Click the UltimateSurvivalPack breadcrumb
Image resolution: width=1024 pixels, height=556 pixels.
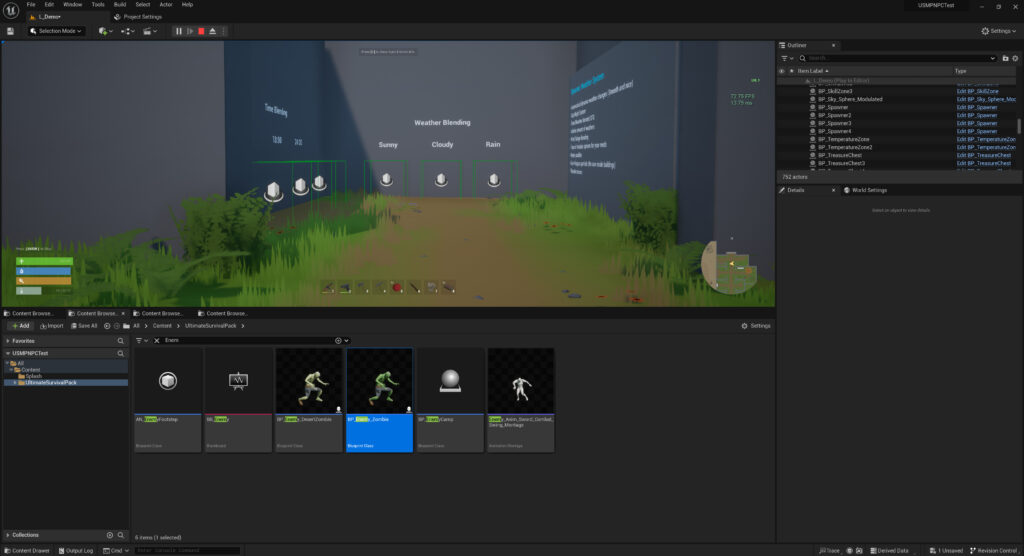[x=210, y=326]
